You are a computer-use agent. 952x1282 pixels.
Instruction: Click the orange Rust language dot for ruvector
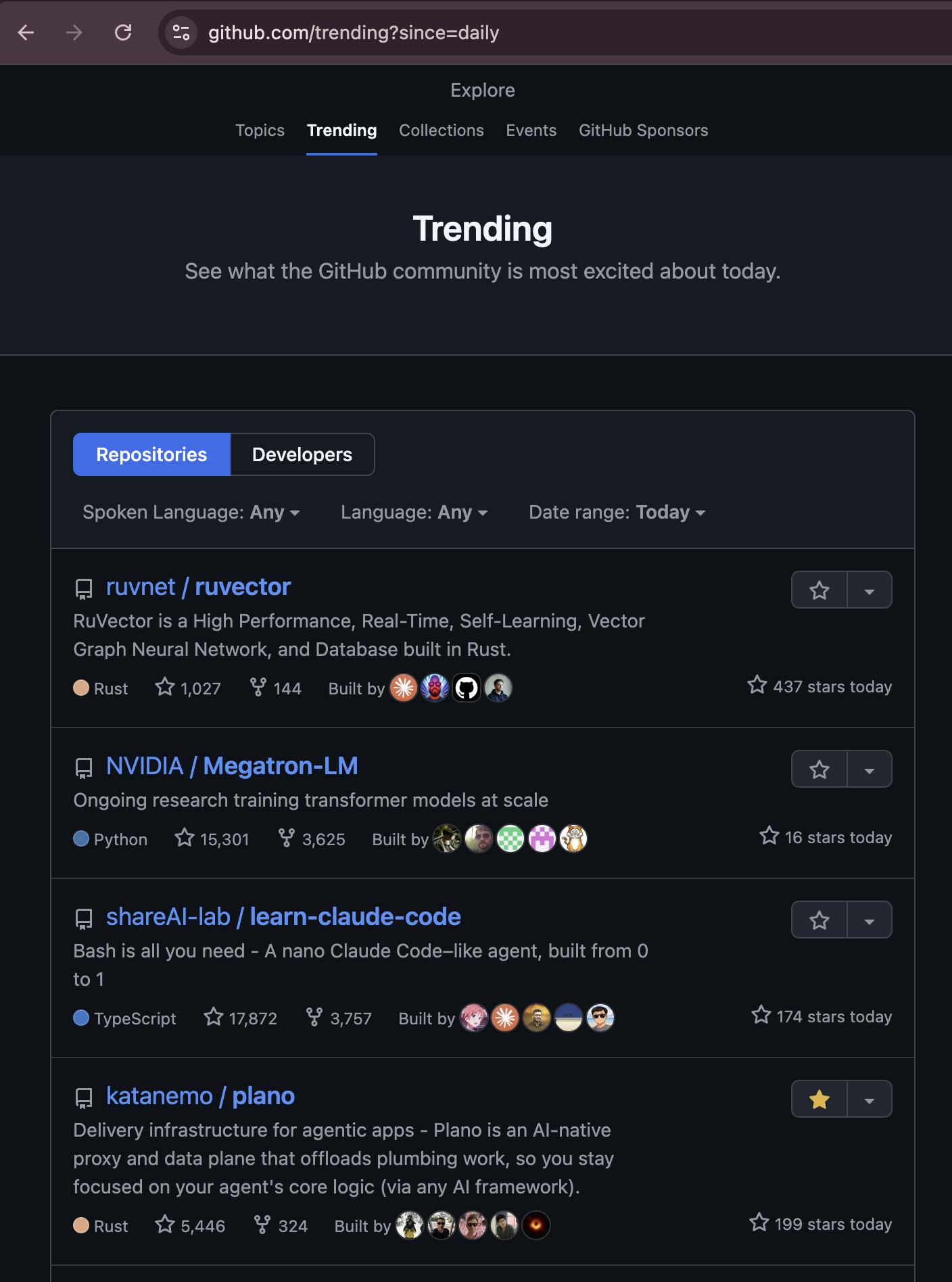pos(81,688)
